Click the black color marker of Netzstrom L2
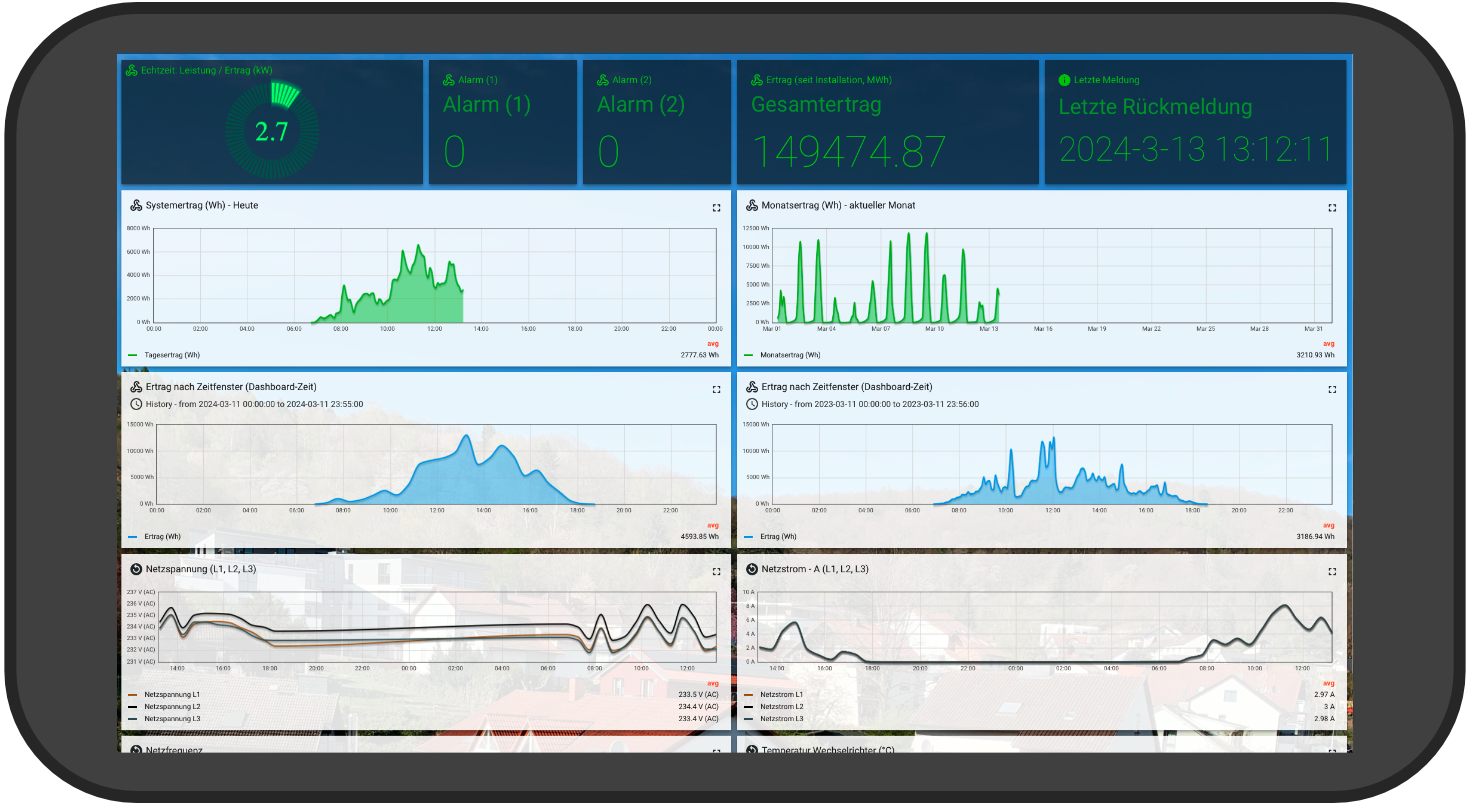Viewport: 1470px width, 805px height. point(749,706)
